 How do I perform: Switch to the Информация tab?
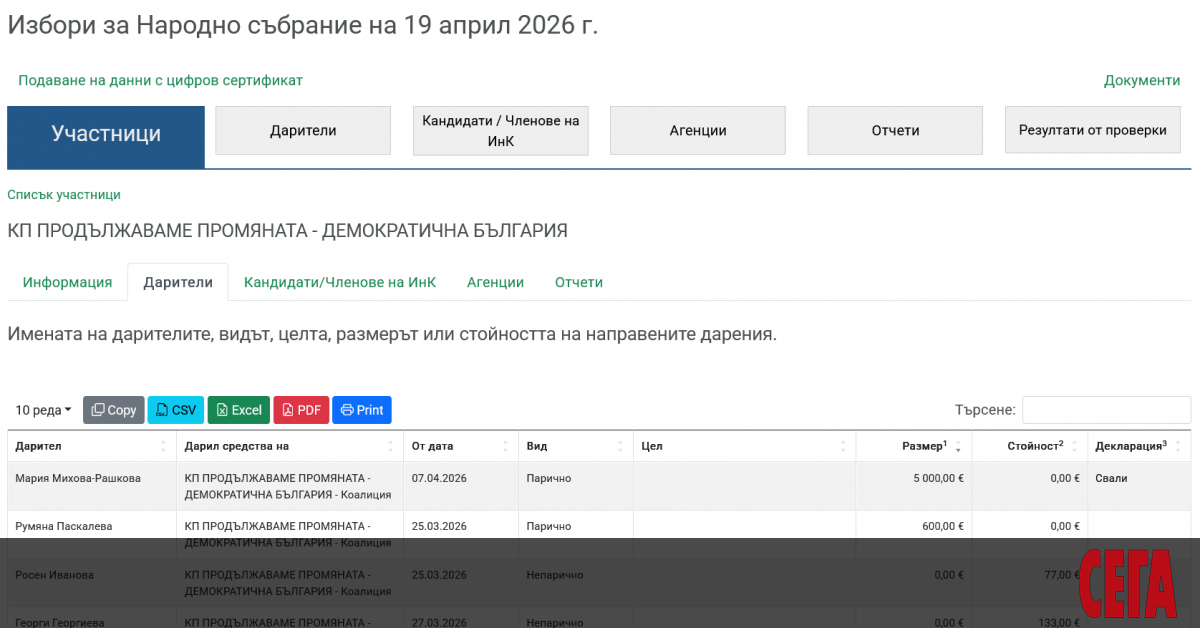(67, 282)
